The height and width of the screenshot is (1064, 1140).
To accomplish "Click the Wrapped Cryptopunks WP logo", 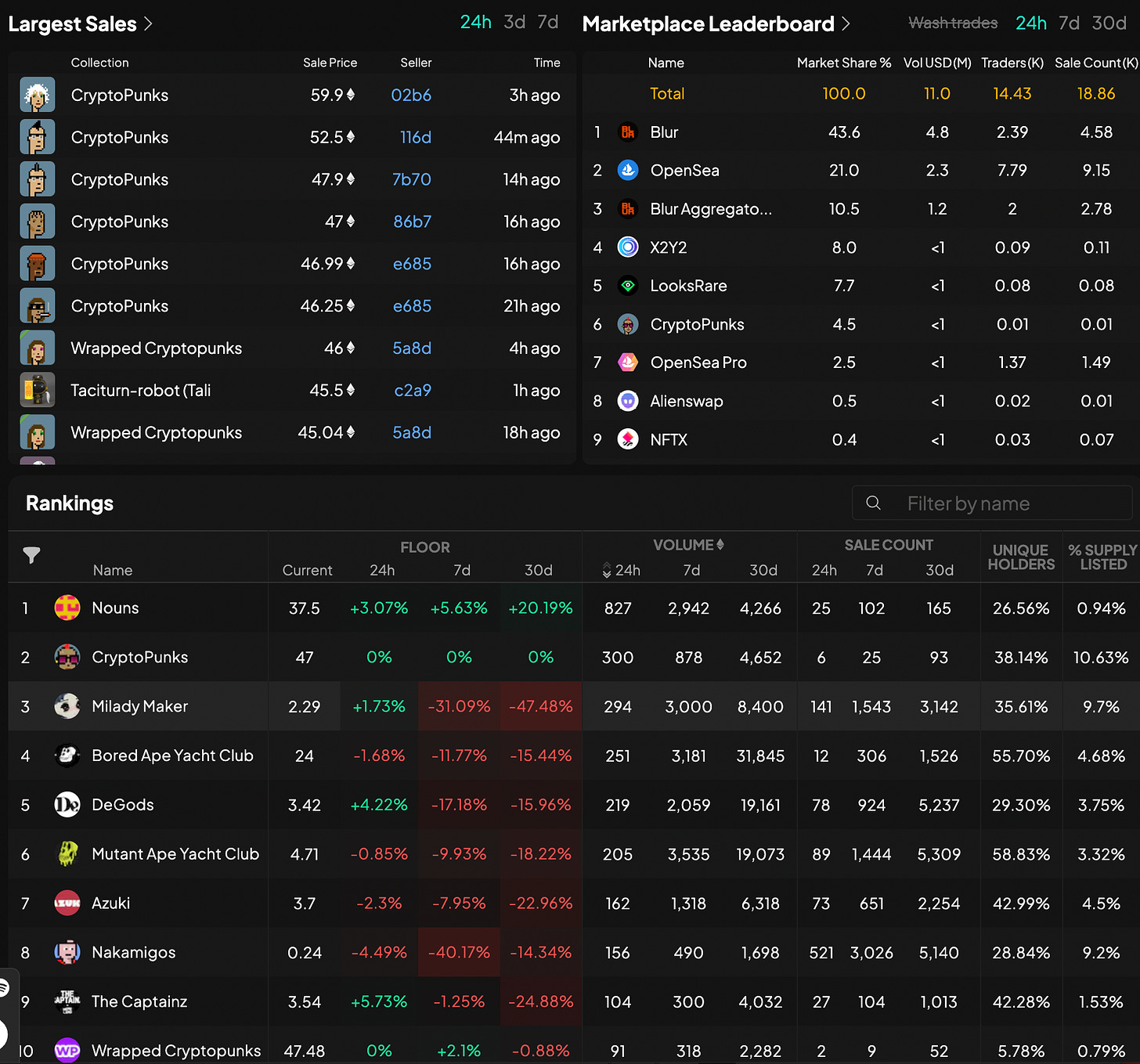I will pyautogui.click(x=67, y=1051).
